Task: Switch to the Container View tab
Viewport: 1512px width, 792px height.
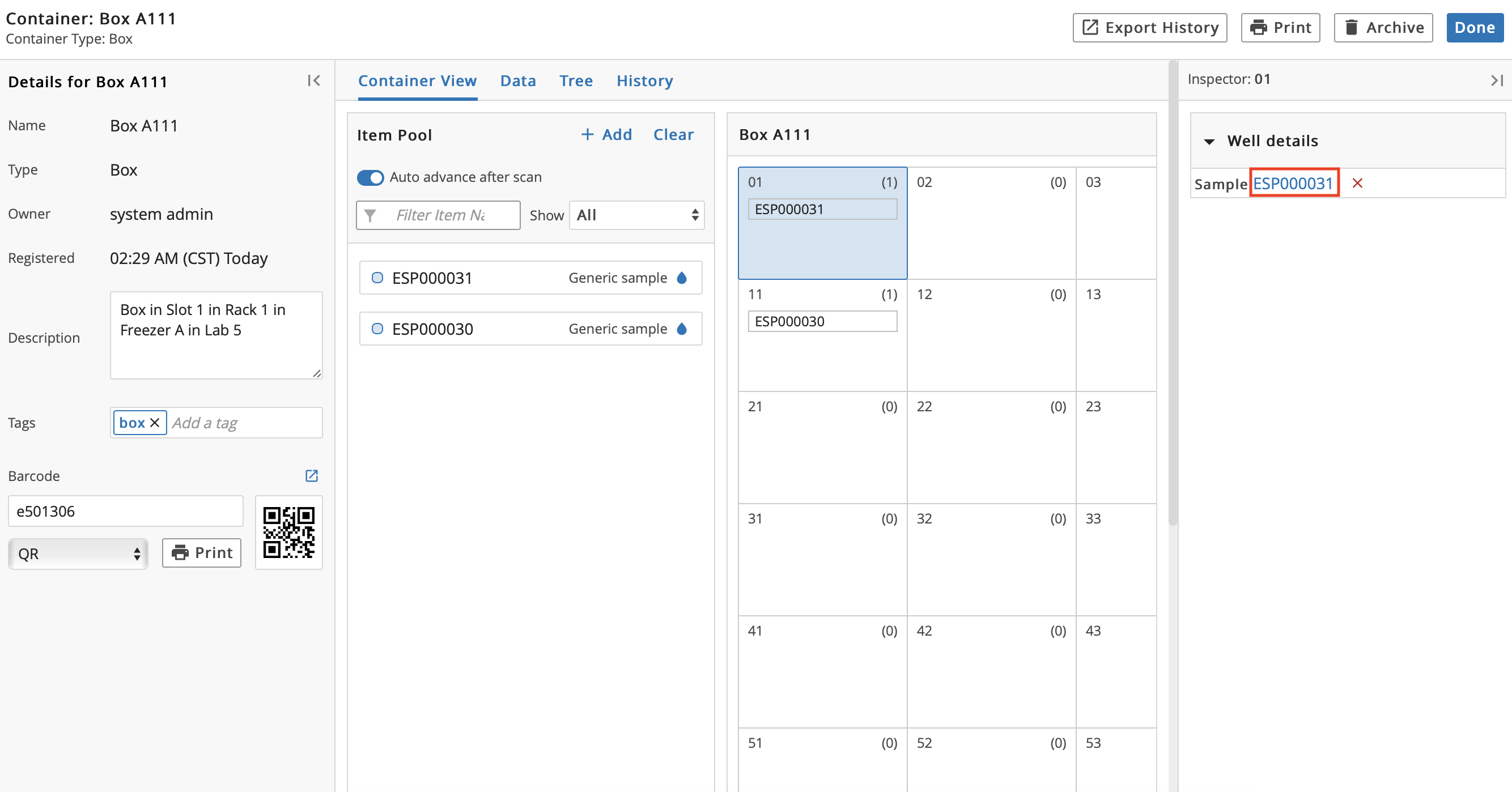Action: point(417,81)
